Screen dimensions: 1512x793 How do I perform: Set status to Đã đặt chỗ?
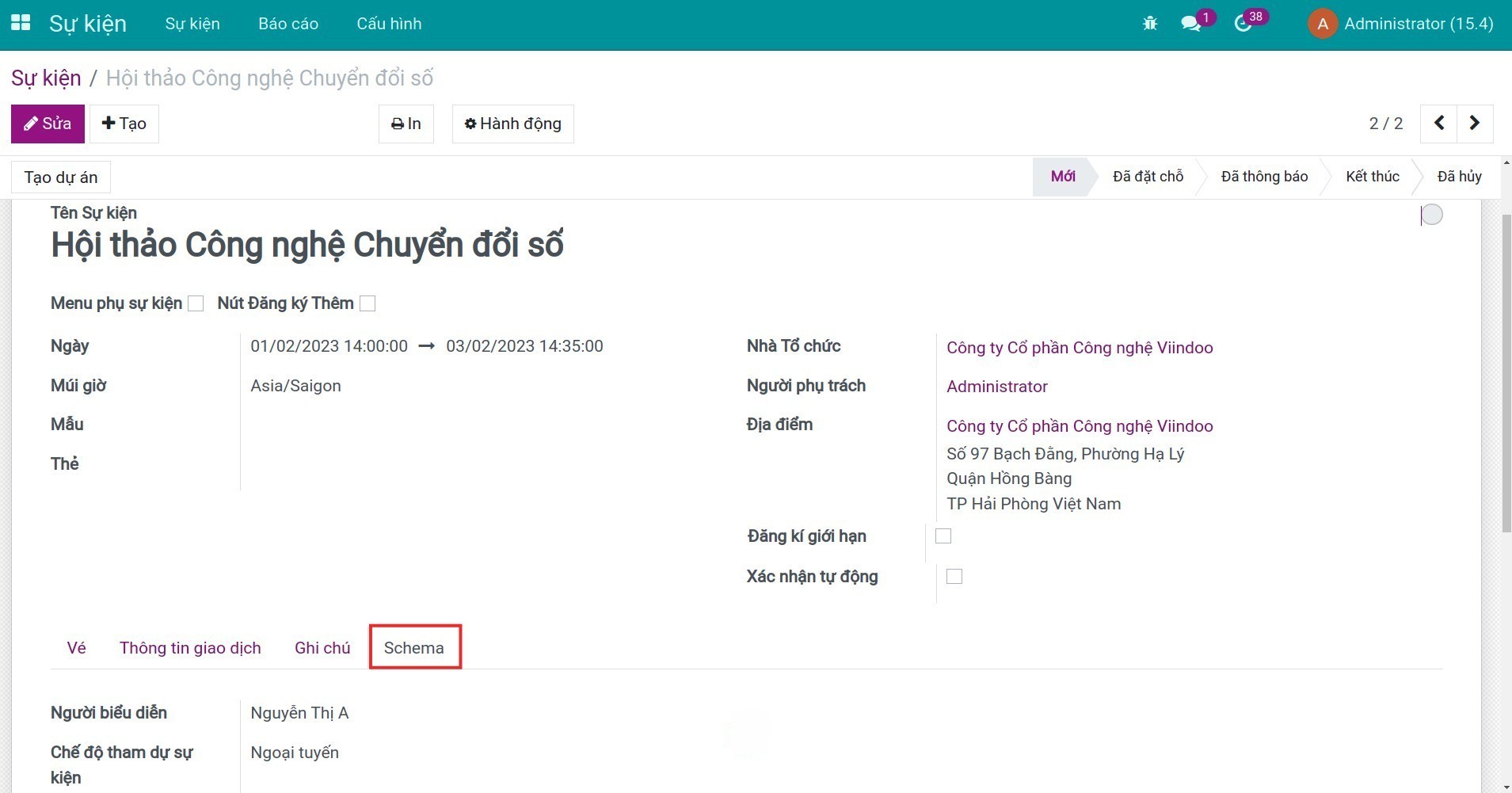point(1148,177)
